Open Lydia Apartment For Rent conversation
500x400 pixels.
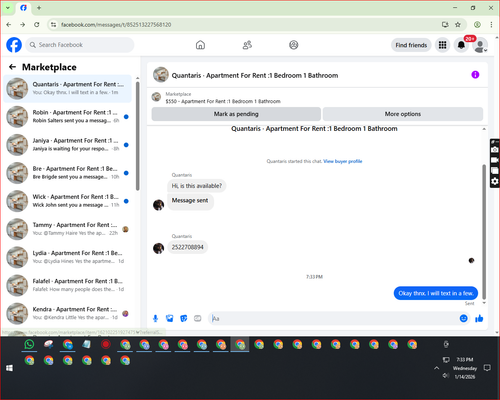coord(68,257)
